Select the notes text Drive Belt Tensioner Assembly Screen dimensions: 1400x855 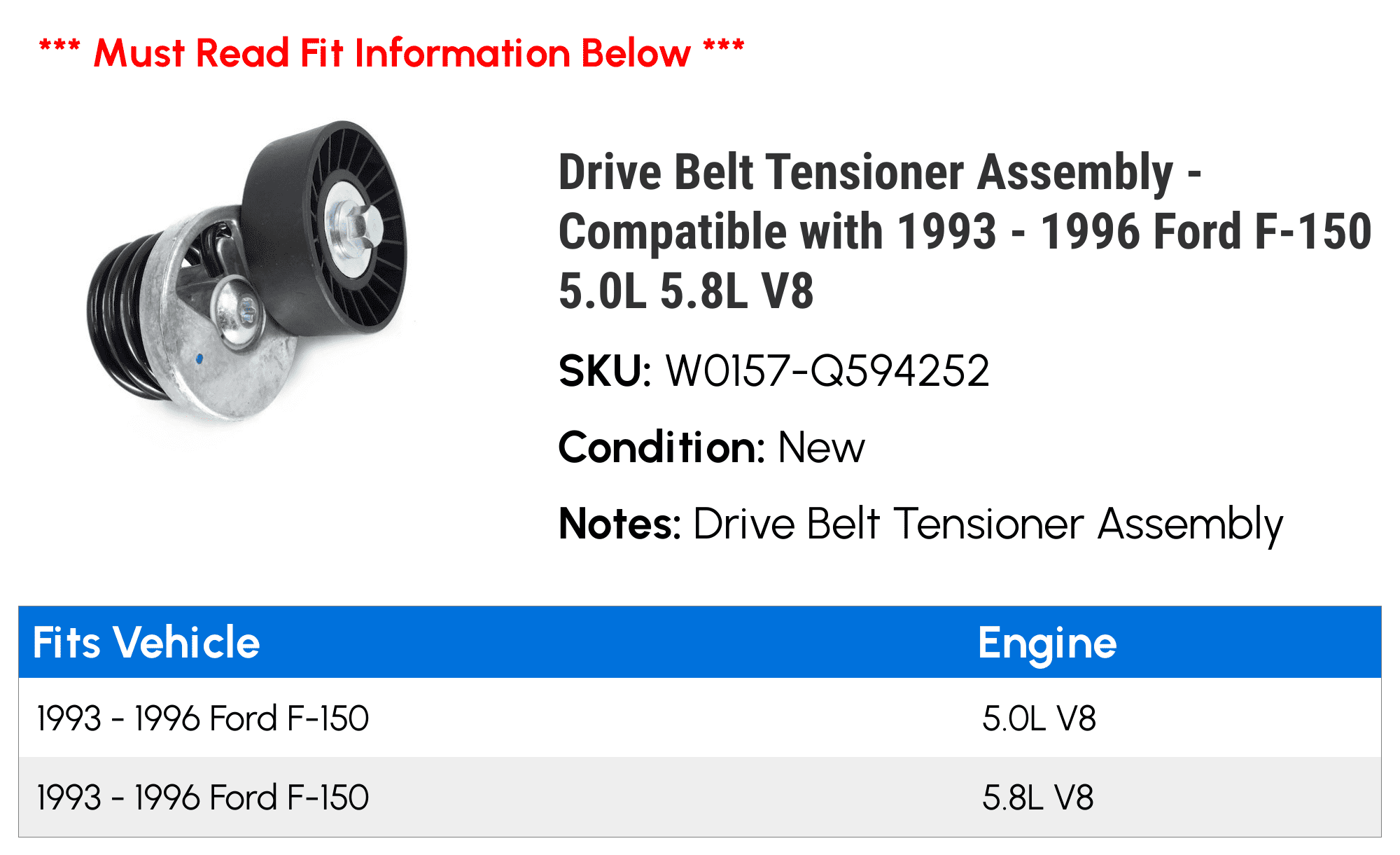(988, 525)
